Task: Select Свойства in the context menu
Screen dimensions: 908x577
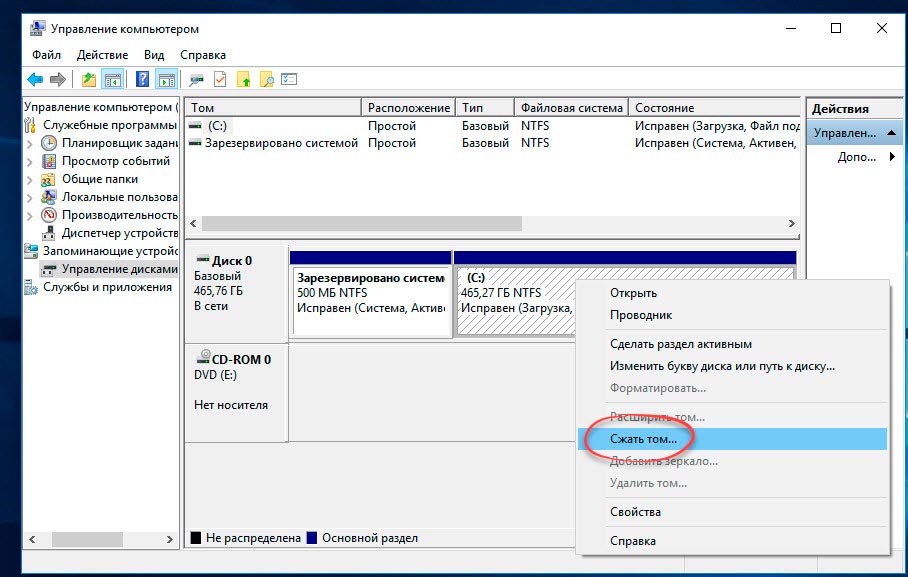Action: [x=635, y=512]
